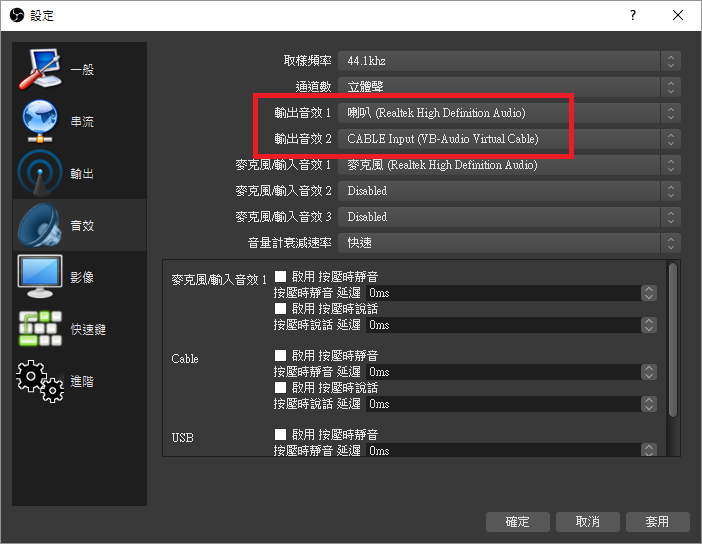This screenshot has height=544, width=702.
Task: Open the 麥克風/輸入音效 1 device dropdown
Action: (x=509, y=165)
